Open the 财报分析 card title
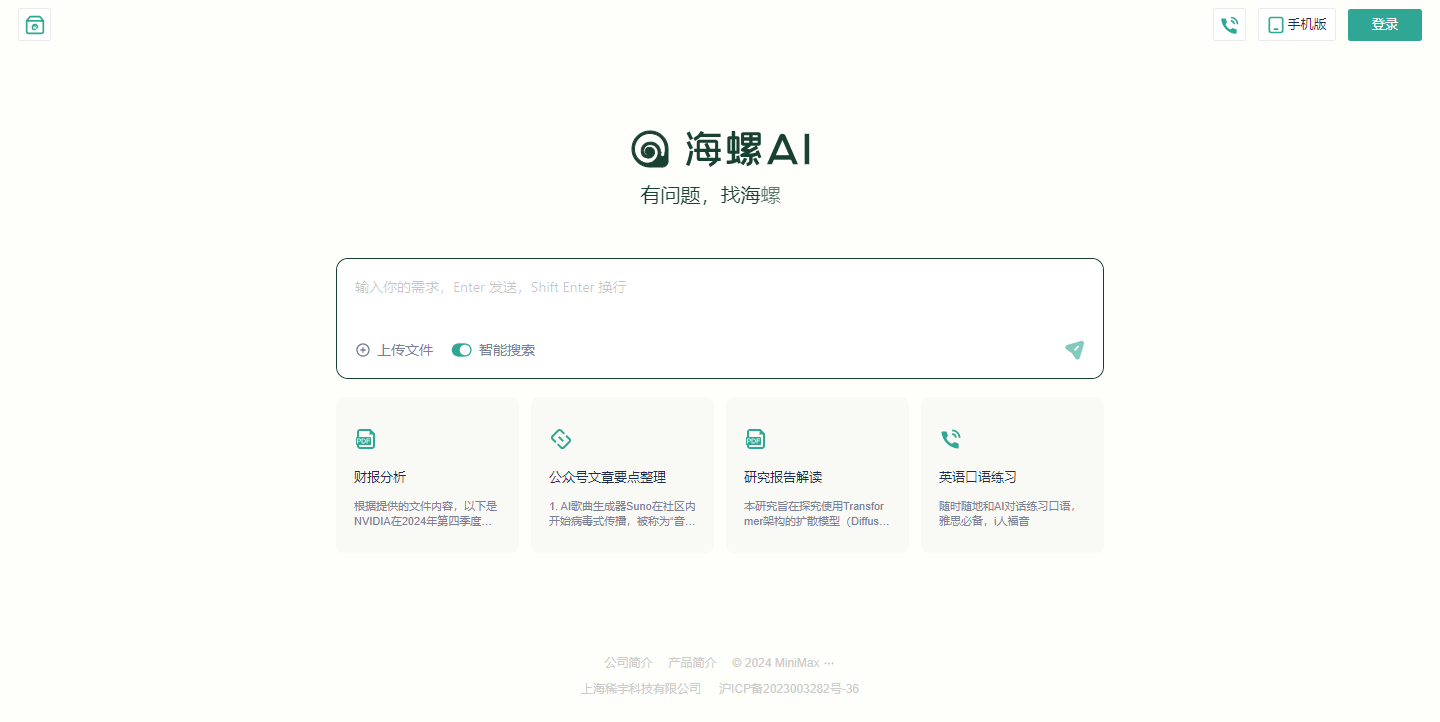 380,477
